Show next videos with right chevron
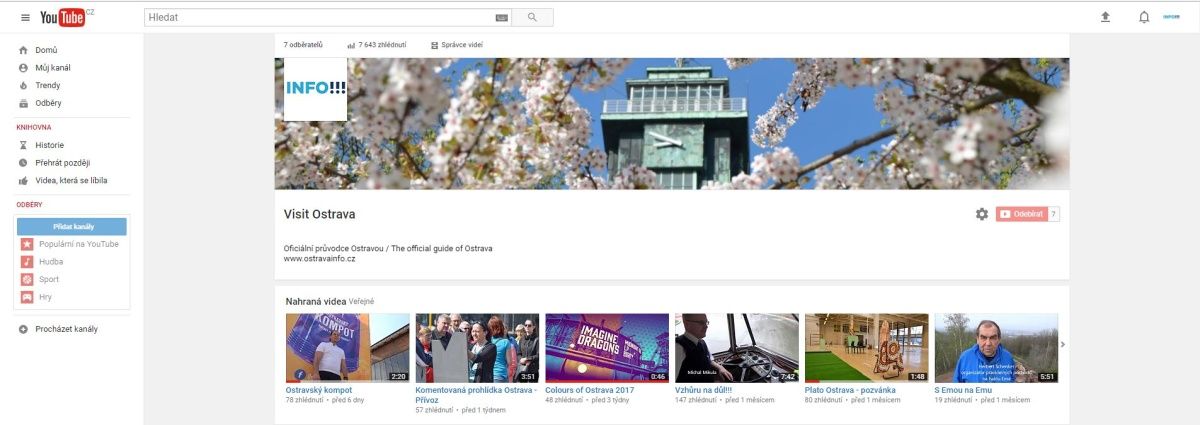 [x=1063, y=345]
